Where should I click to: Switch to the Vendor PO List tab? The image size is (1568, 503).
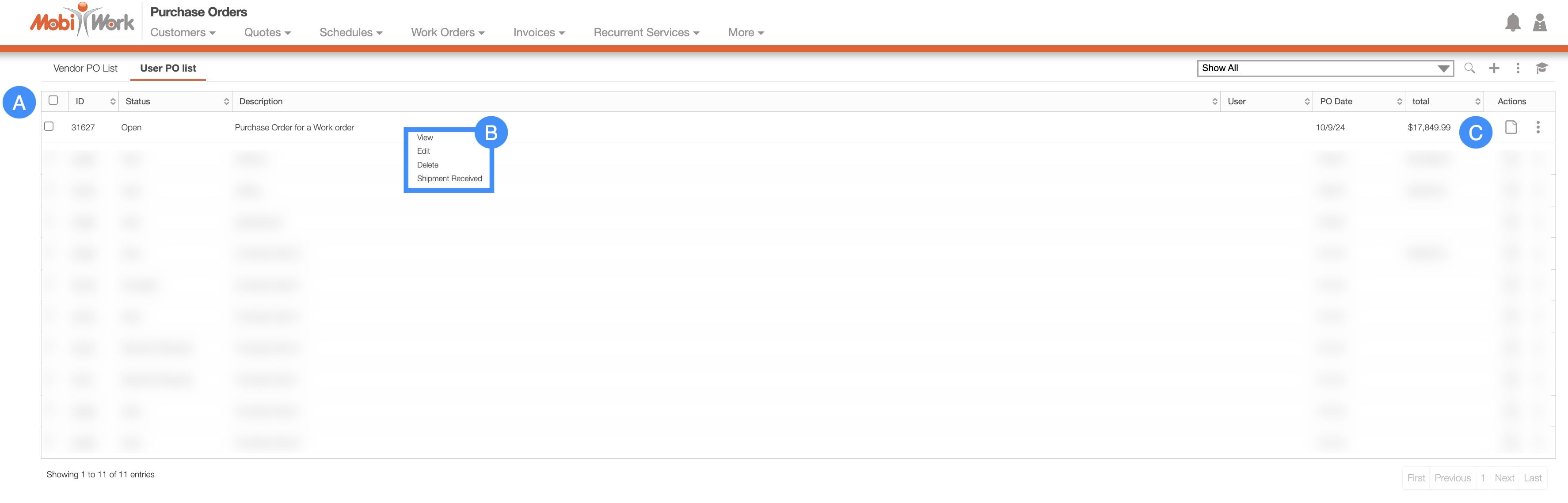point(85,68)
